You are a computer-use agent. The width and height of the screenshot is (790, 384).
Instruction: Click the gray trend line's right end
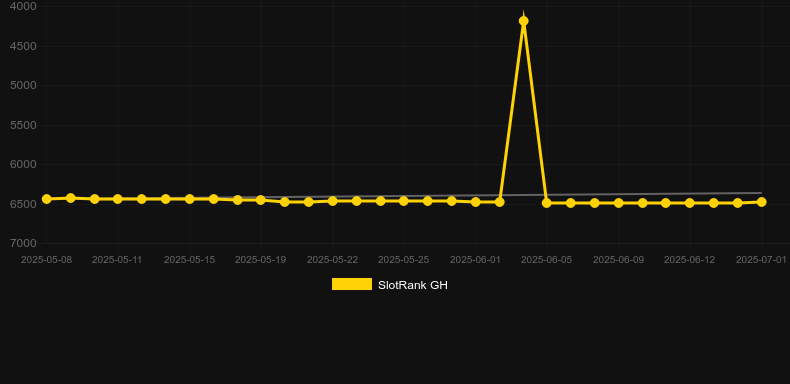pos(761,193)
